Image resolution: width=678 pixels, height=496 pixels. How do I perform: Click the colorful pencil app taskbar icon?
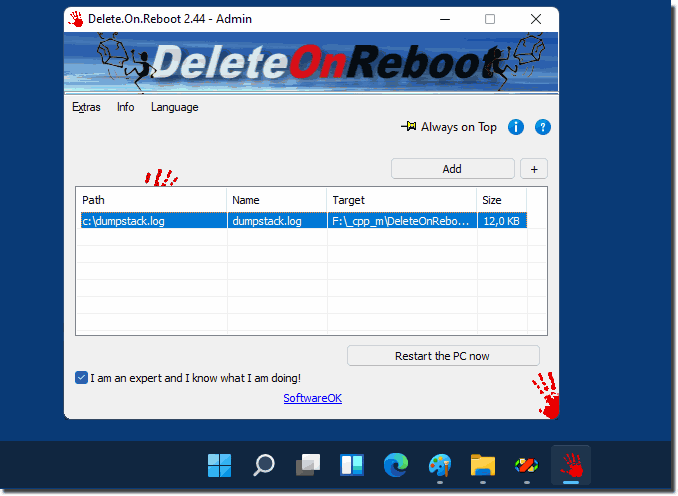coord(527,465)
